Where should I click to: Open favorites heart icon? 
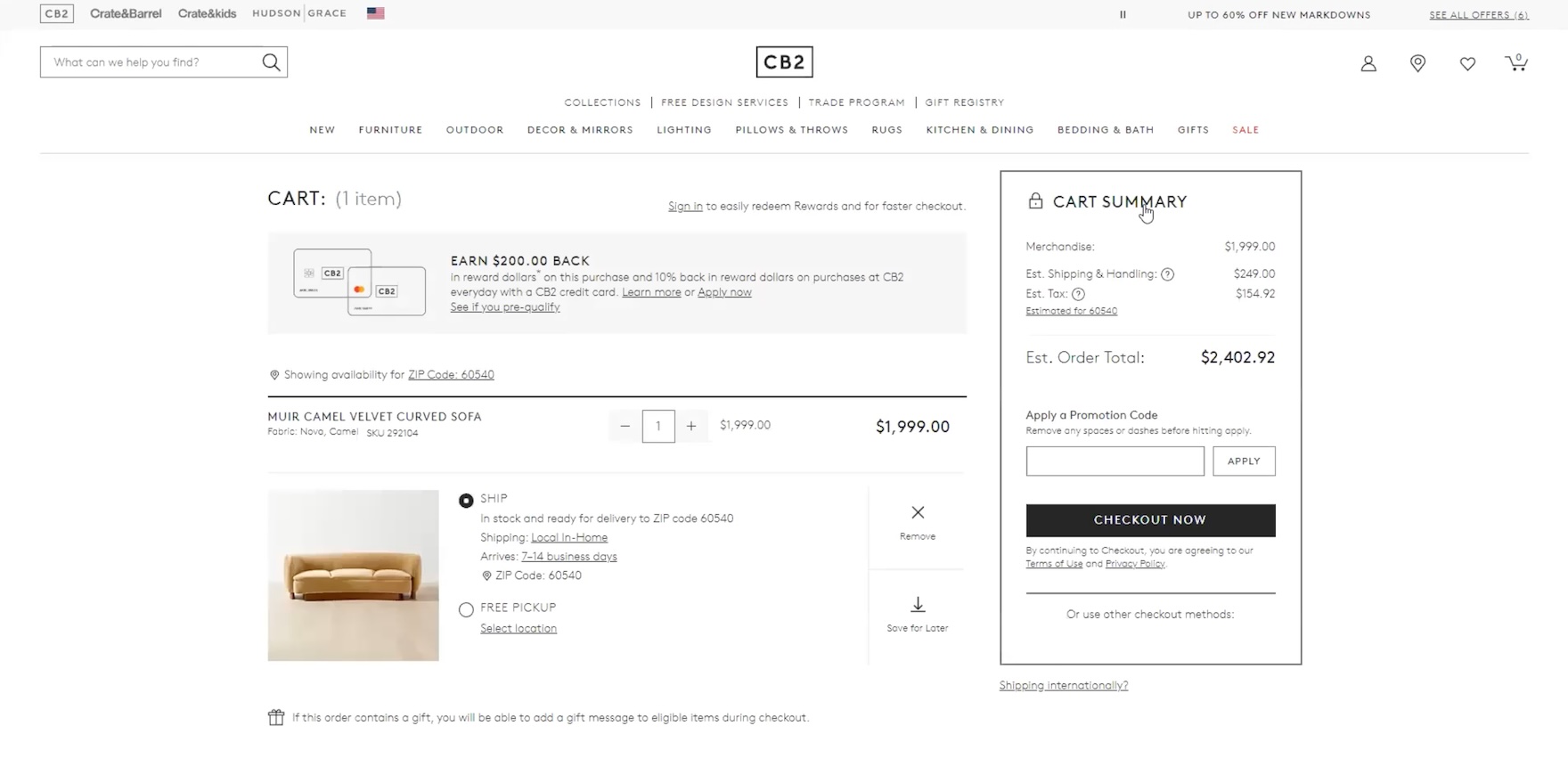point(1467,63)
